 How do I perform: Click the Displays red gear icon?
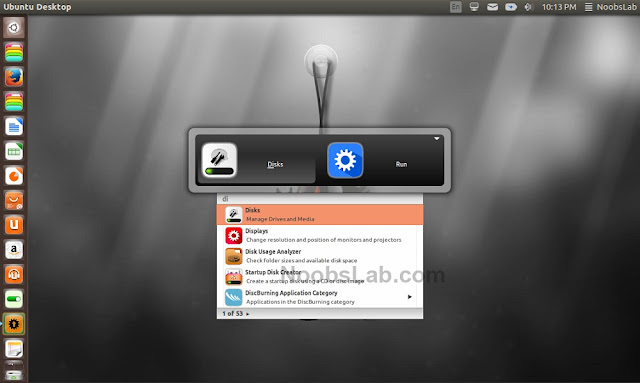click(233, 236)
